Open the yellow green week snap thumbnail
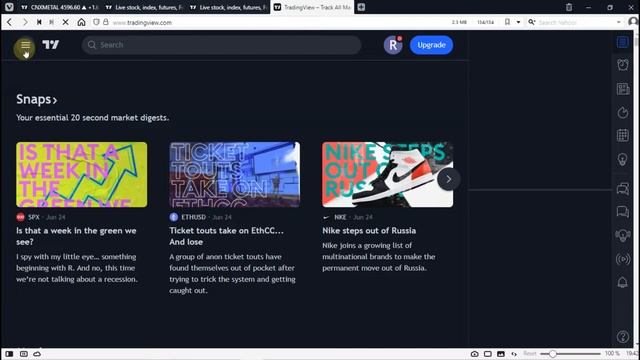This screenshot has height=360, width=640. pyautogui.click(x=82, y=175)
